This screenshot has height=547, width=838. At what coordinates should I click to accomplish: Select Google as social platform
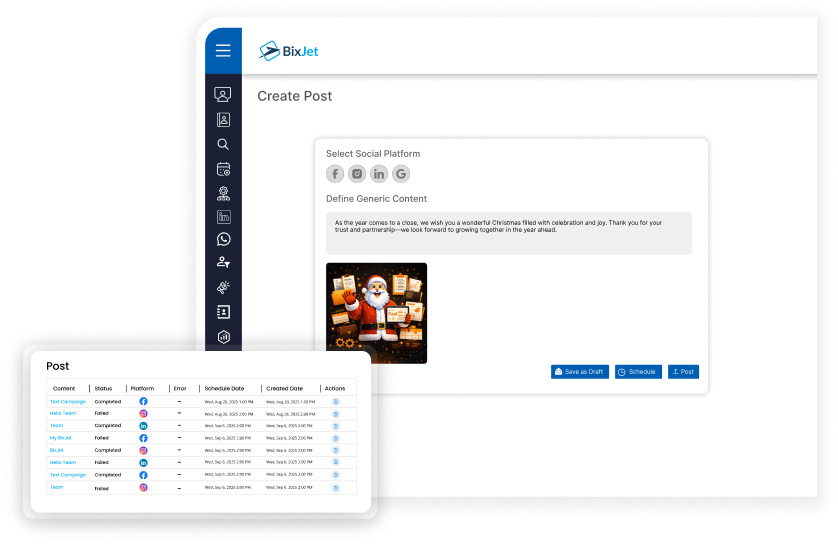click(x=401, y=174)
